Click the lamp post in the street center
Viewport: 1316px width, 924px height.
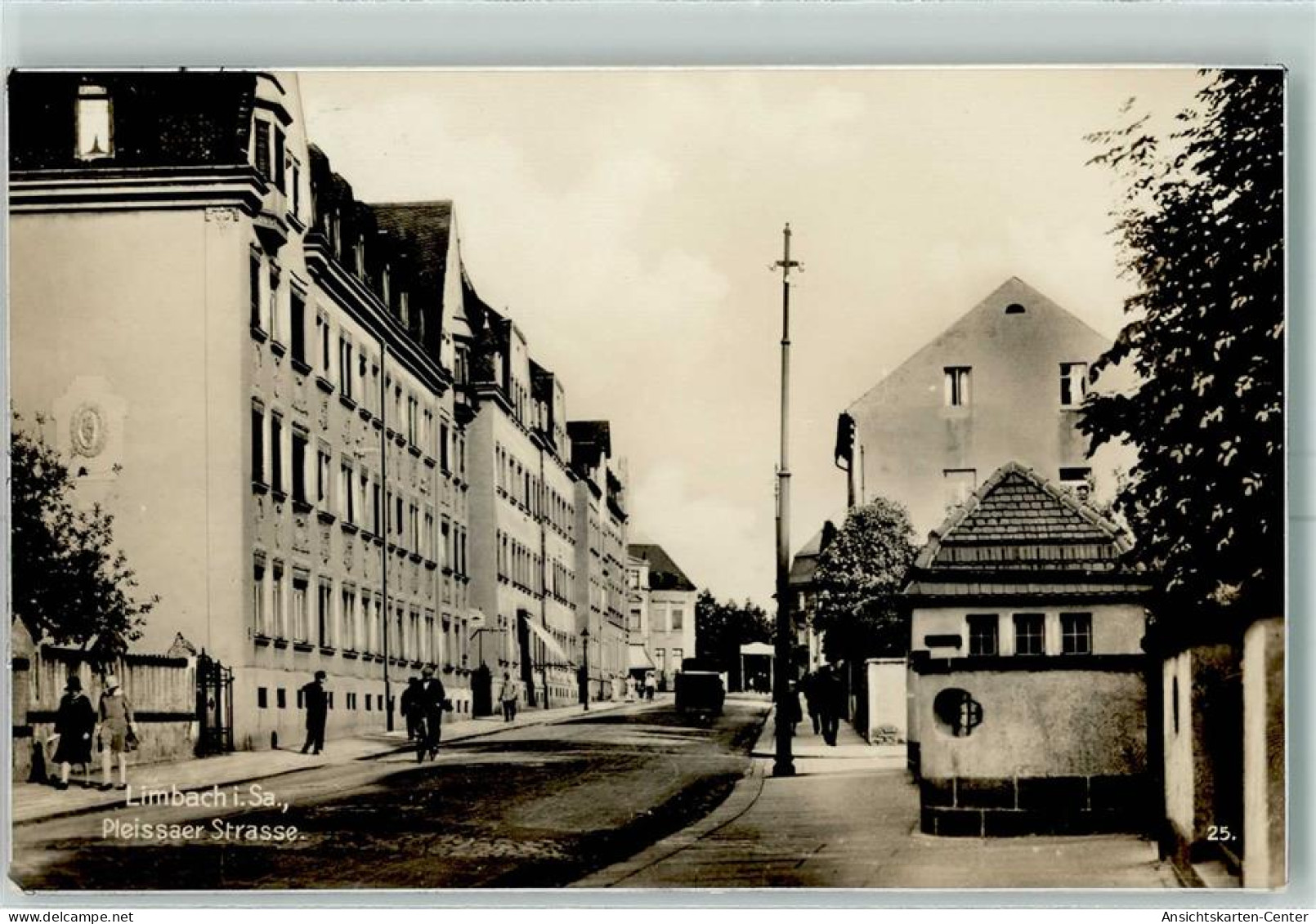pos(783,507)
